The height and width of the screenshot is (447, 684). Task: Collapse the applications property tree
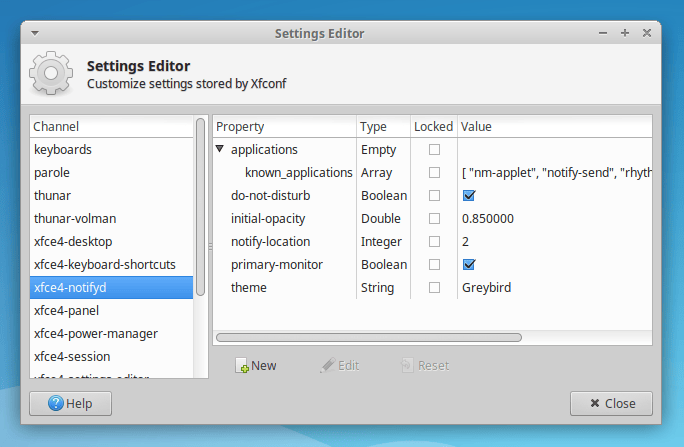click(x=220, y=150)
